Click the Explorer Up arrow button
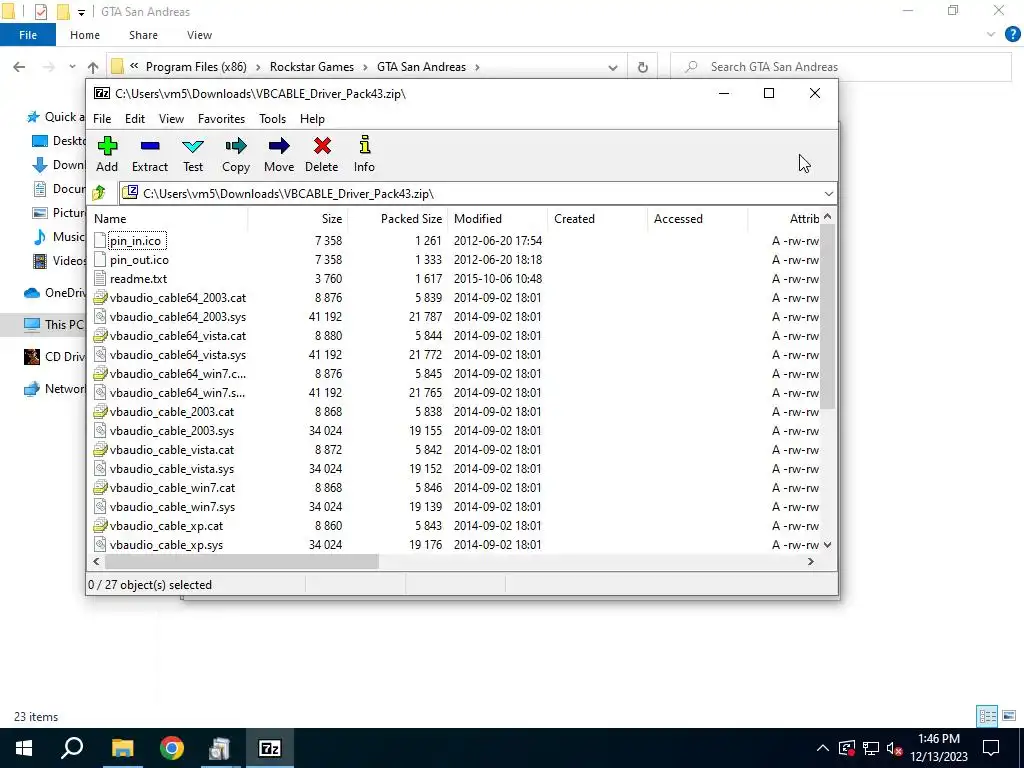This screenshot has width=1024, height=768. coord(93,67)
